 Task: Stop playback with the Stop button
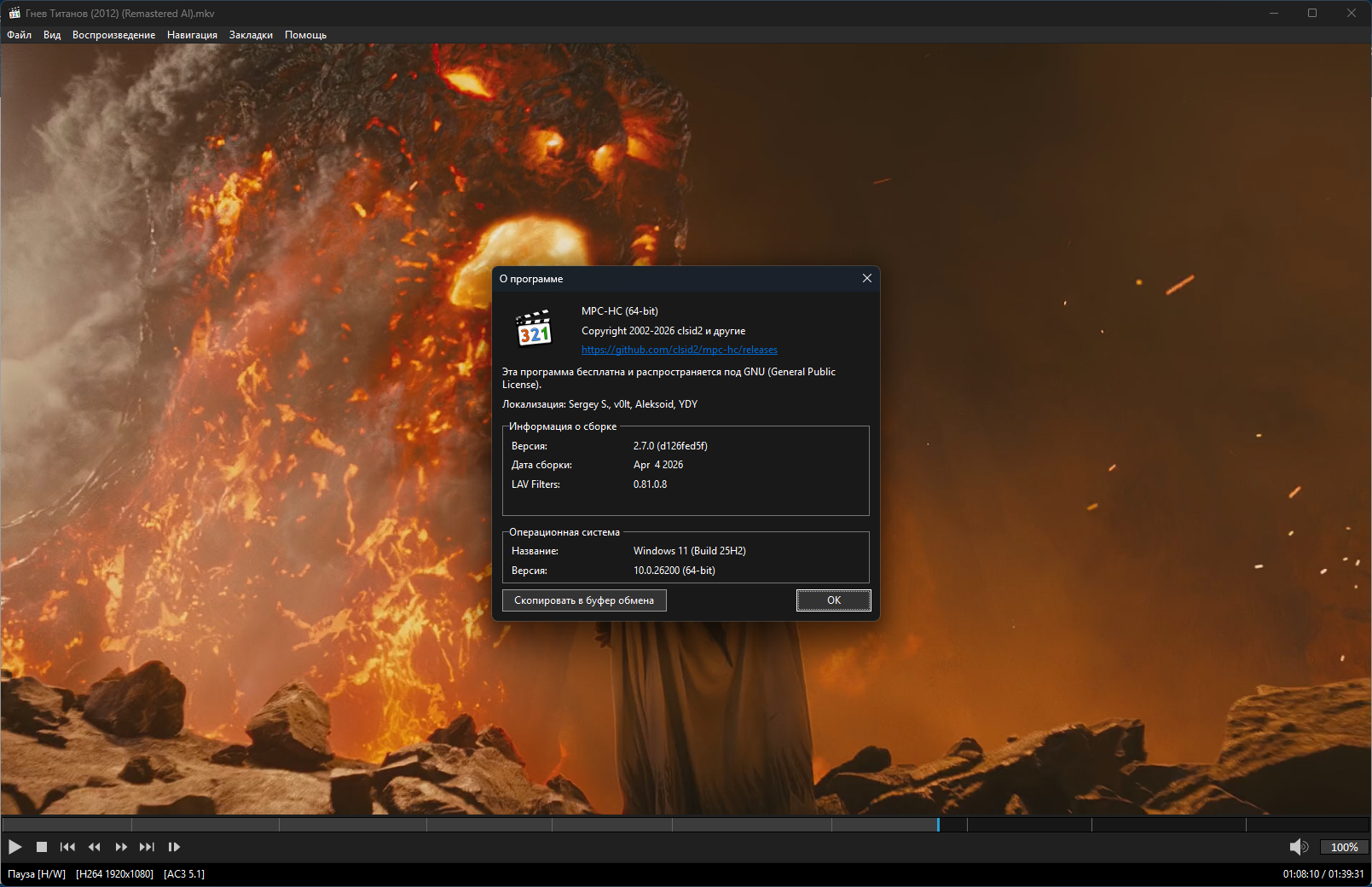[42, 847]
